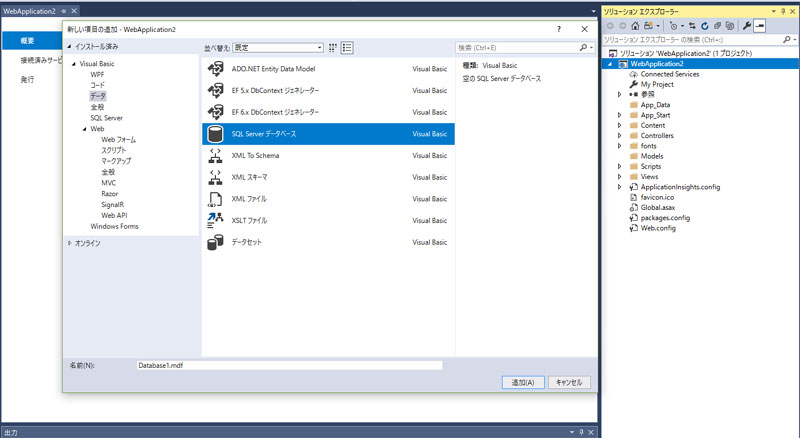Open Solution Explorer window options dropdown arrow
This screenshot has width=800, height=438.
pyautogui.click(x=773, y=11)
